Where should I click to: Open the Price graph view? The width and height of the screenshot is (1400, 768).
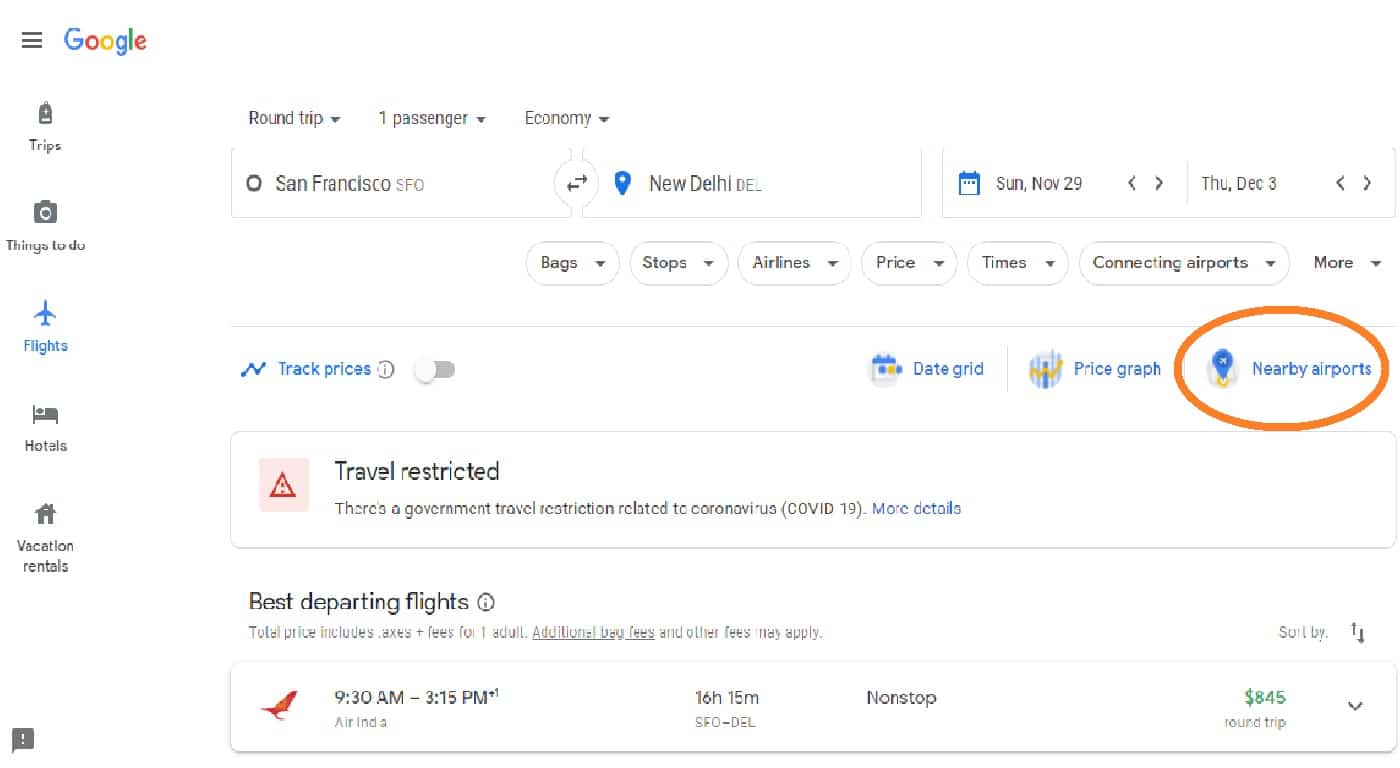[x=1095, y=369]
